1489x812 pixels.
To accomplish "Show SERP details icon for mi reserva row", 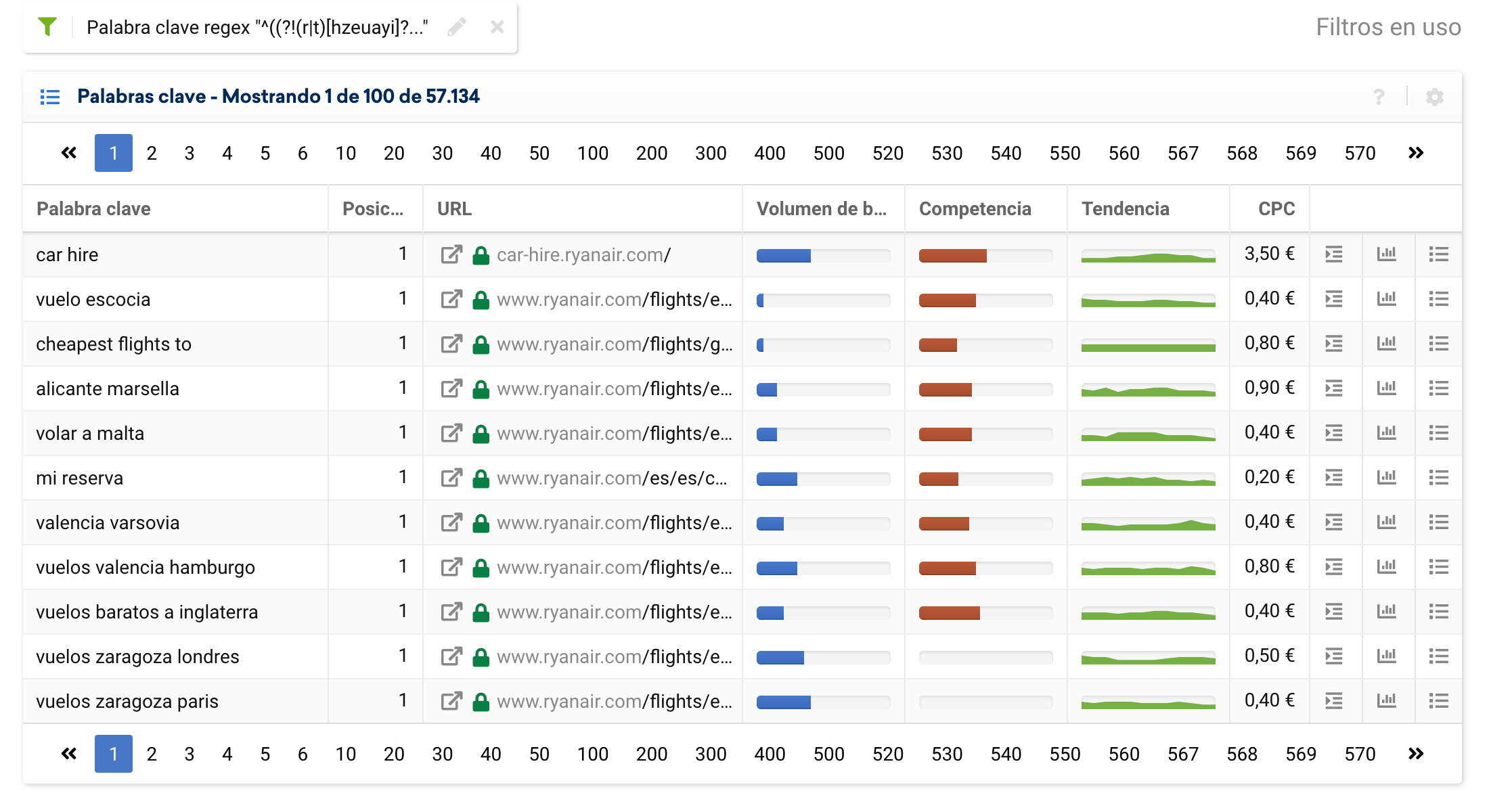I will (1334, 478).
